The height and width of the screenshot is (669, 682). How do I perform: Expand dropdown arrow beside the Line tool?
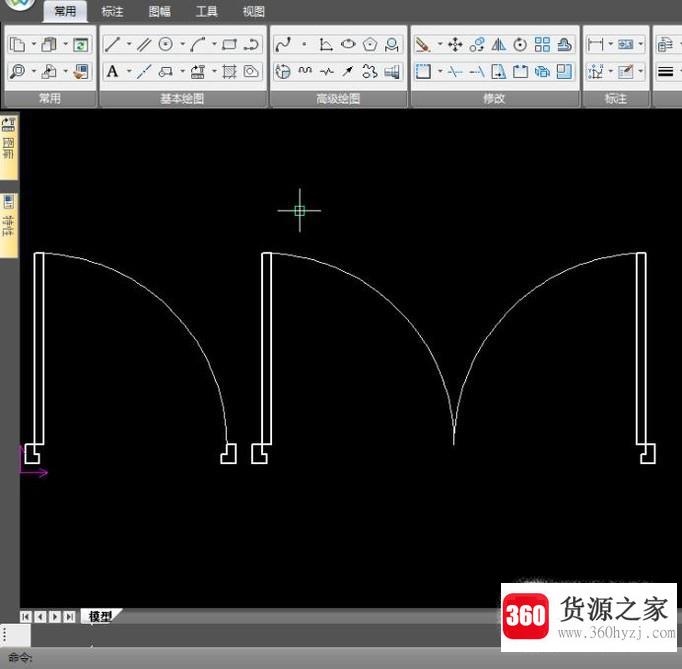pyautogui.click(x=129, y=44)
